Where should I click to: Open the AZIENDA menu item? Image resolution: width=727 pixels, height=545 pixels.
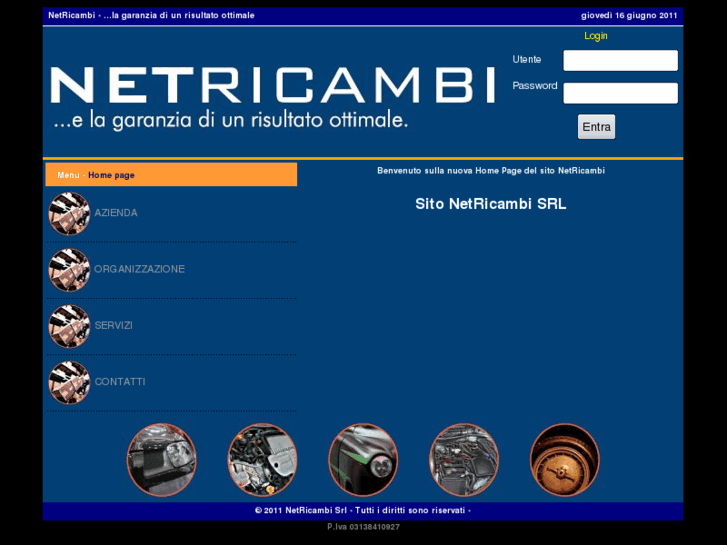point(116,213)
